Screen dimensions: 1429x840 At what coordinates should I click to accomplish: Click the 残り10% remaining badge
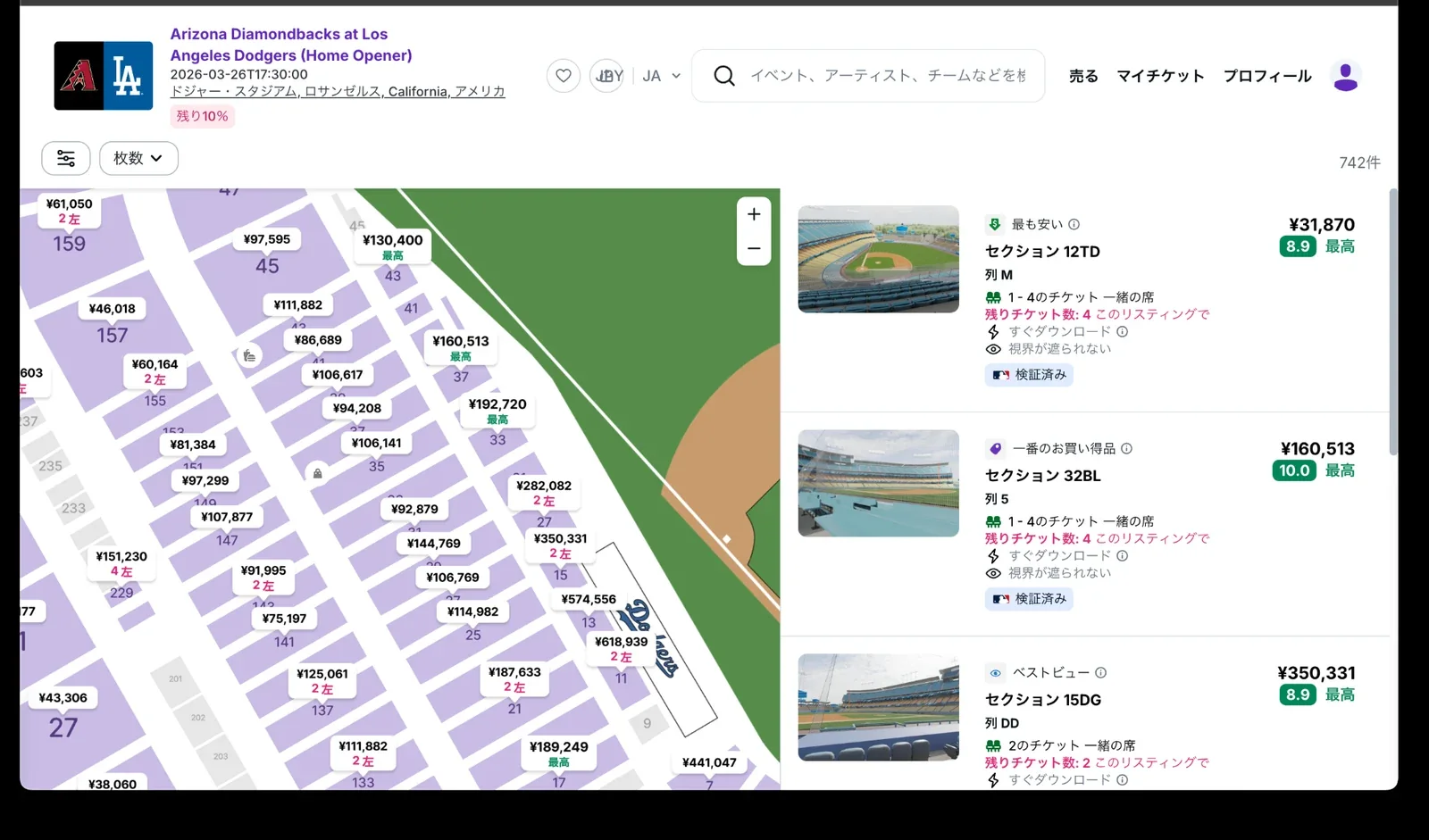click(x=202, y=116)
